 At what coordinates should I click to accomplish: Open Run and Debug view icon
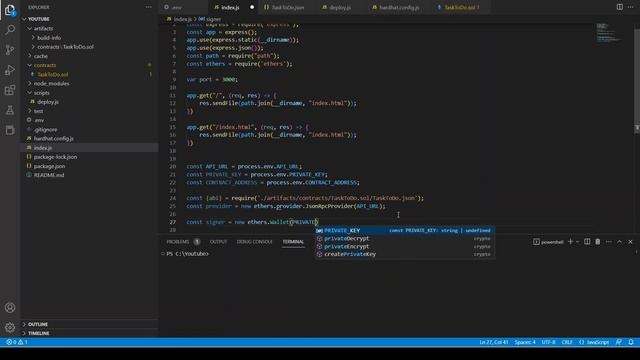tap(10, 70)
